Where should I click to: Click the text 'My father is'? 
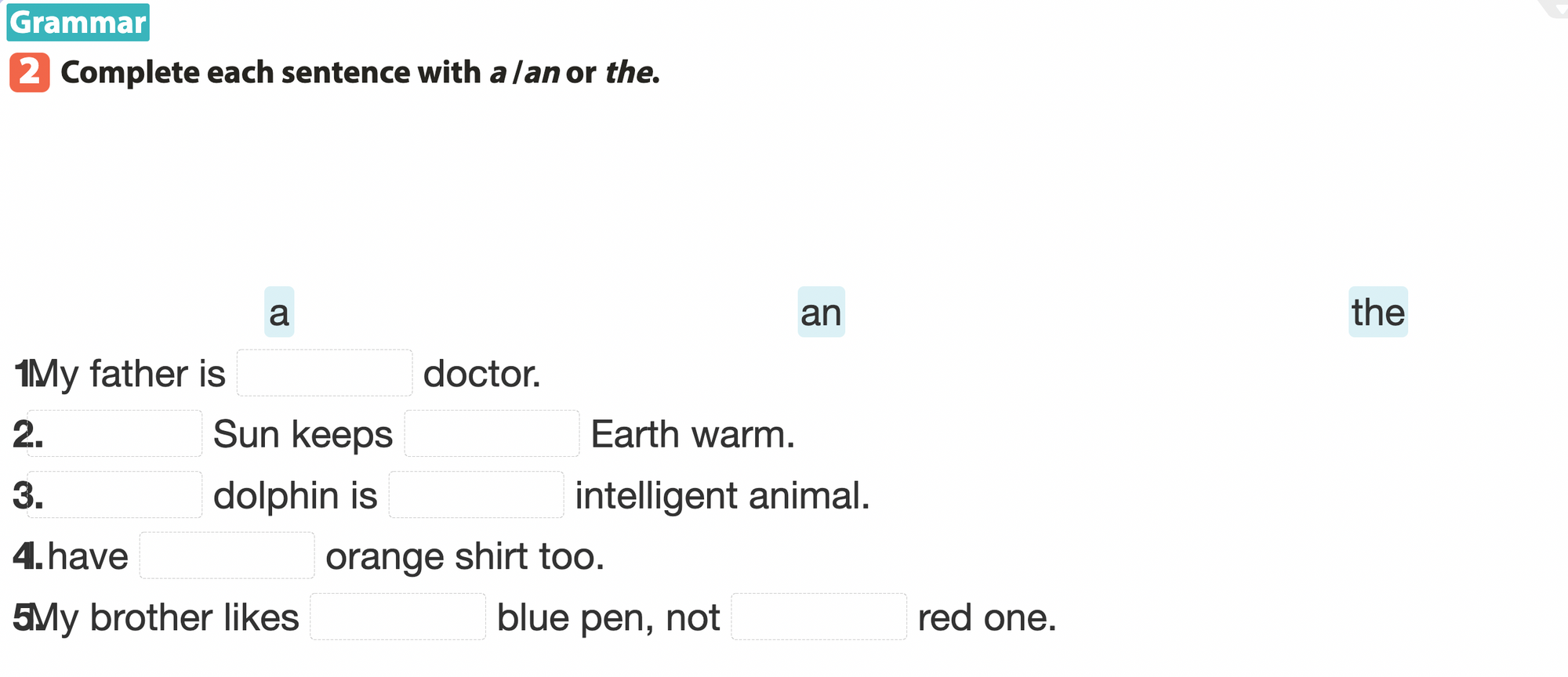[128, 374]
